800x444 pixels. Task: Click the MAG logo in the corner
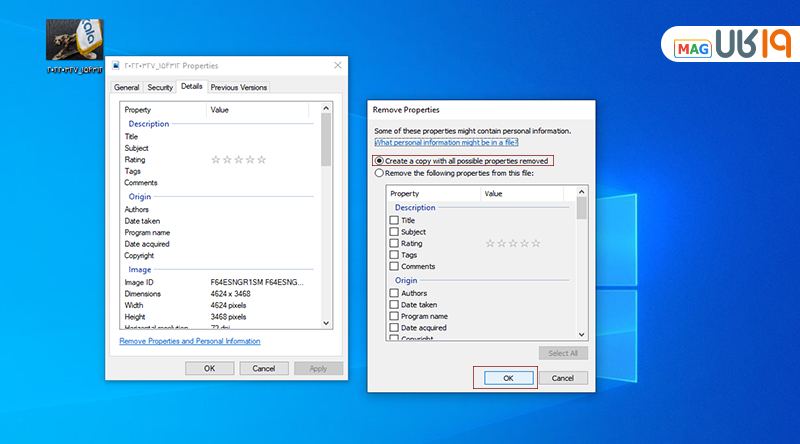point(723,46)
